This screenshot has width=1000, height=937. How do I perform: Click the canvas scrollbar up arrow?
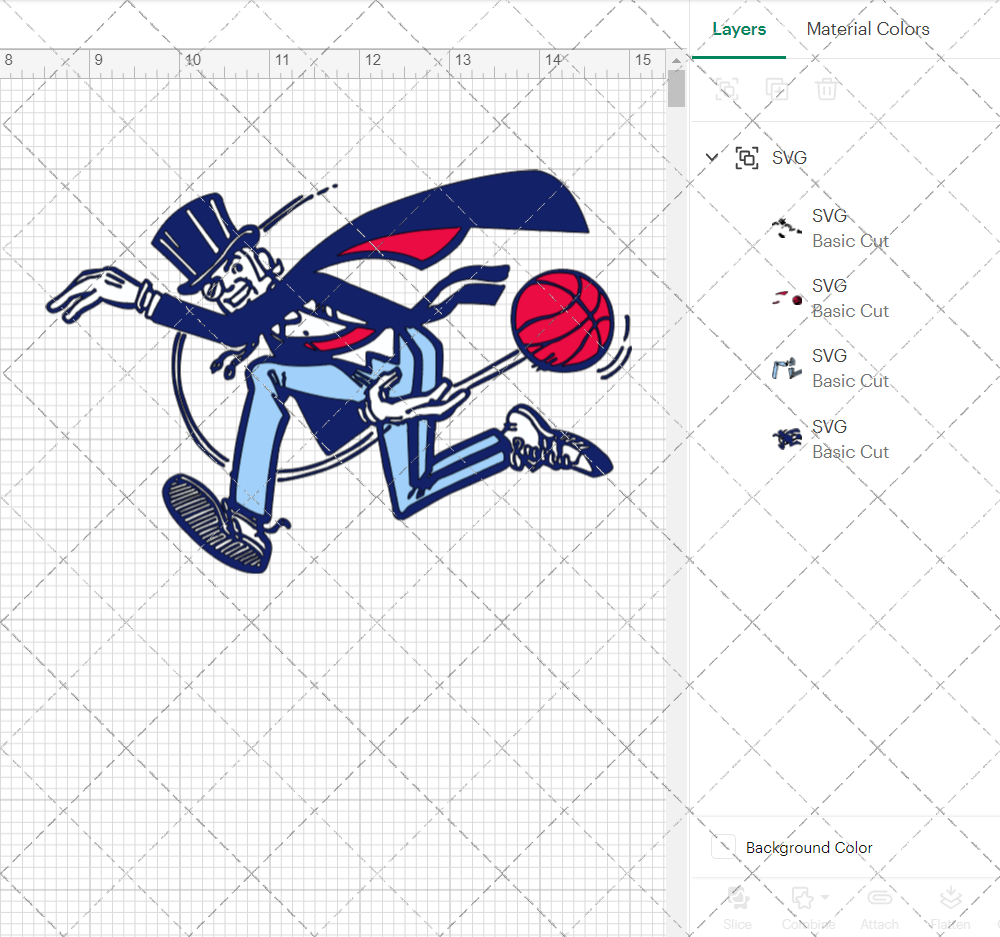pyautogui.click(x=676, y=60)
